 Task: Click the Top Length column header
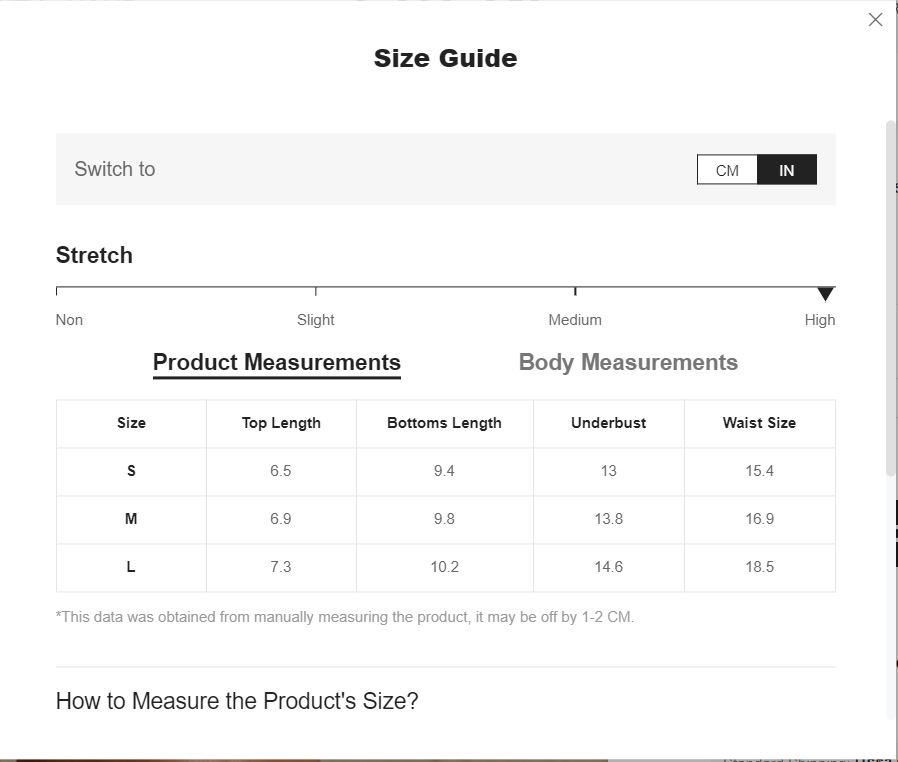[281, 423]
